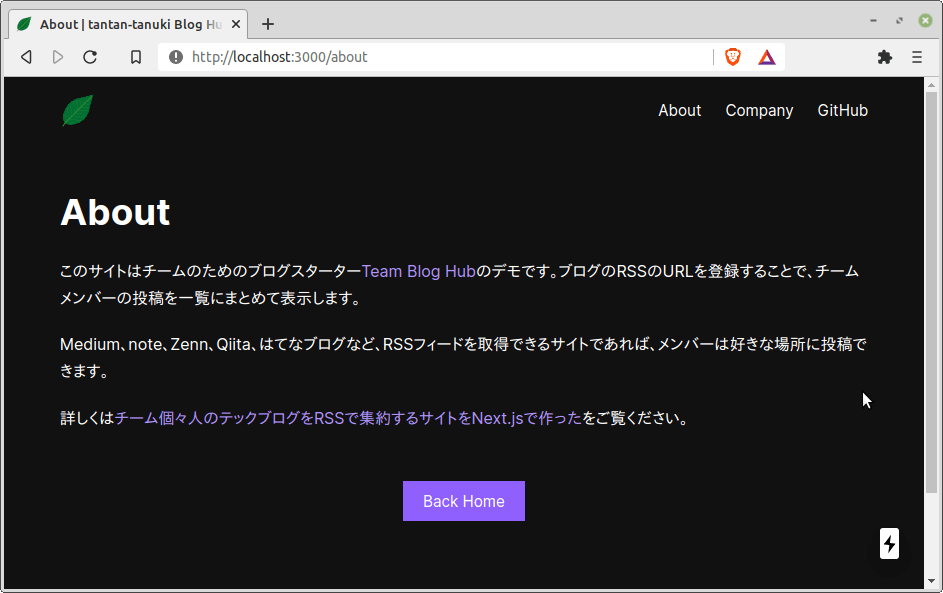Click the About page heading
The width and height of the screenshot is (943, 593).
pyautogui.click(x=115, y=212)
